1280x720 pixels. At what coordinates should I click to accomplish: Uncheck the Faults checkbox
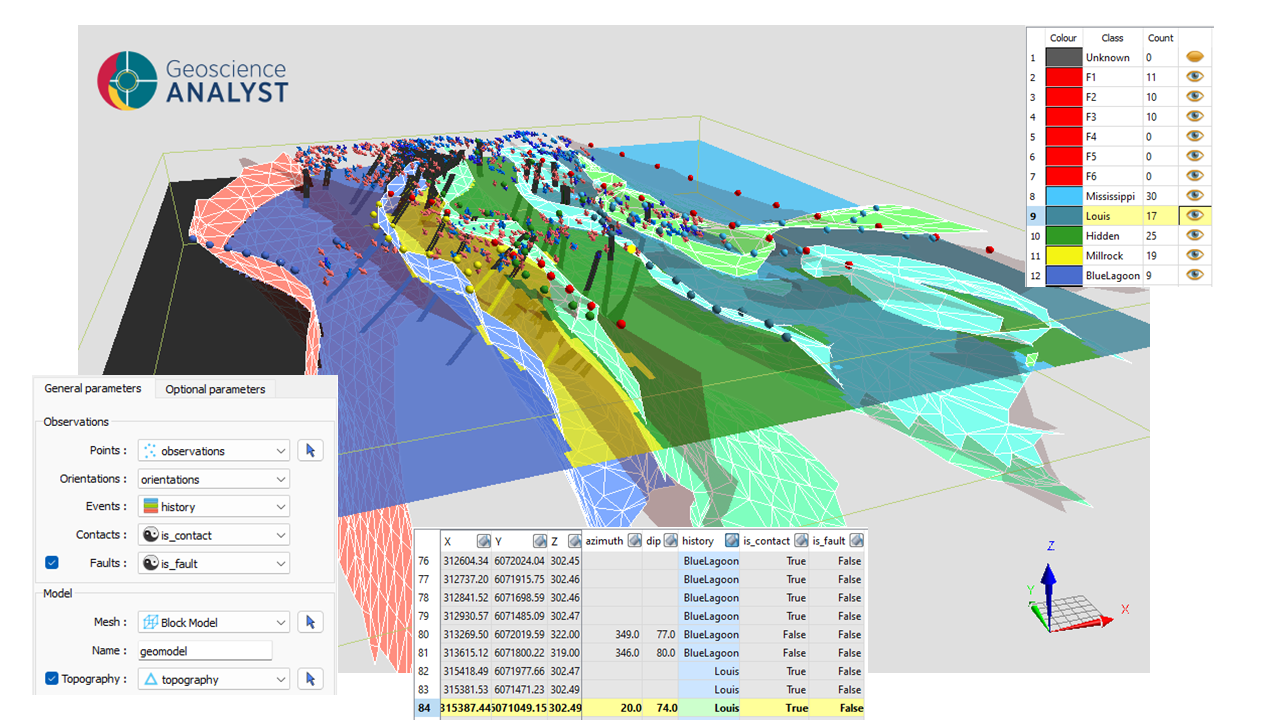pos(52,563)
